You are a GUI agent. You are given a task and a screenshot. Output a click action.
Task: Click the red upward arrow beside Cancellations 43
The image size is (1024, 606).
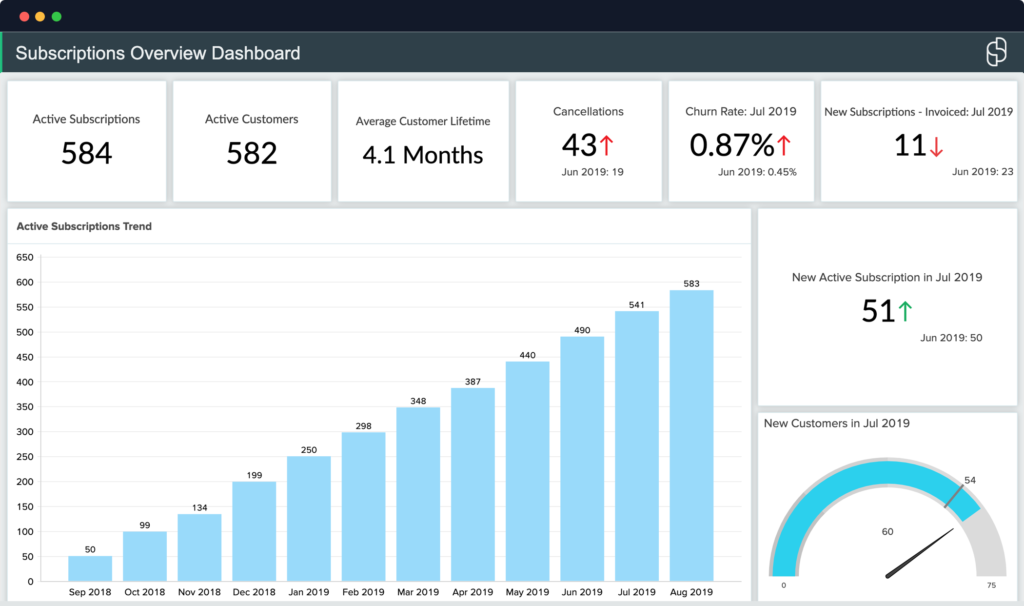click(606, 145)
